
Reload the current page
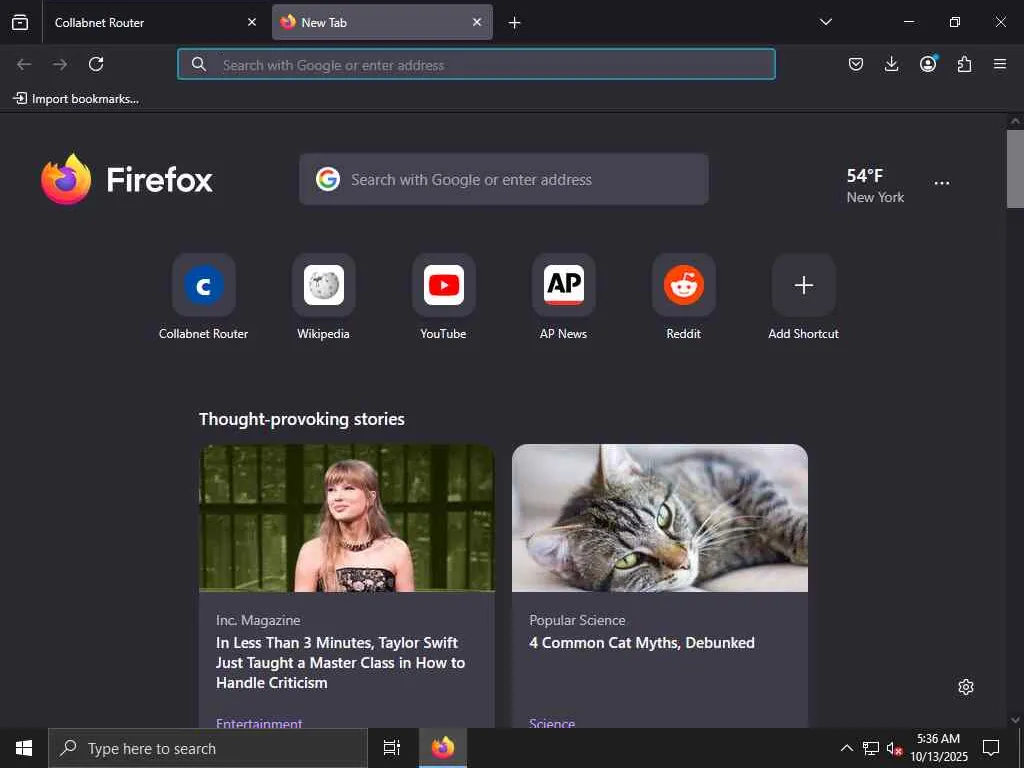pyautogui.click(x=96, y=64)
